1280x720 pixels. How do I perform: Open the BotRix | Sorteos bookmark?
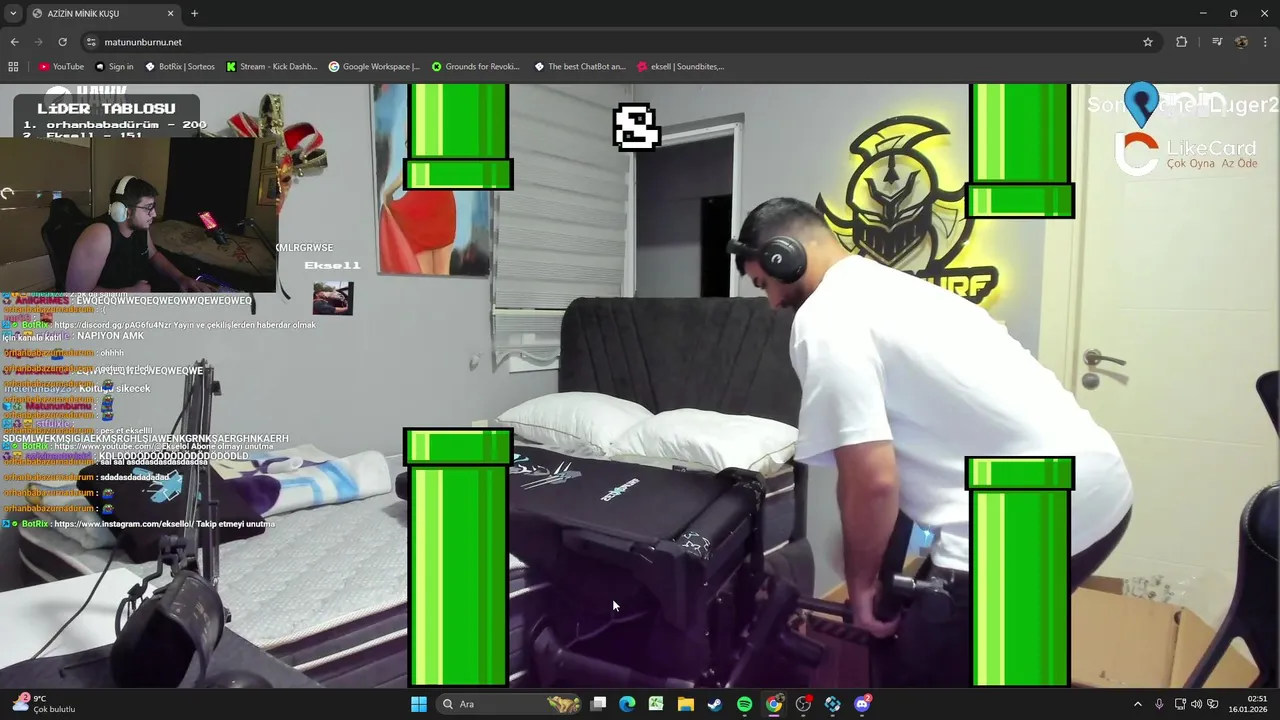(180, 67)
